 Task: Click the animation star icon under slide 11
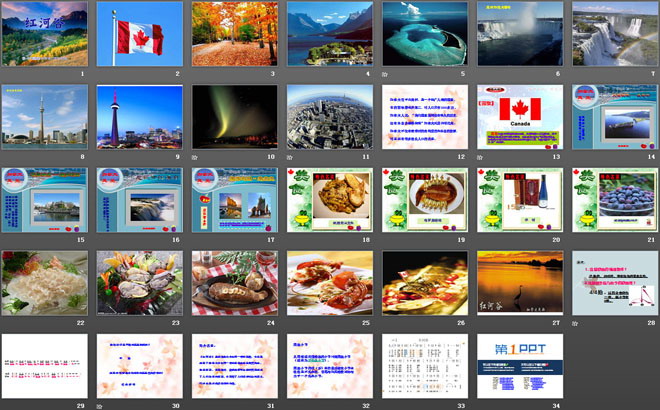click(x=290, y=159)
